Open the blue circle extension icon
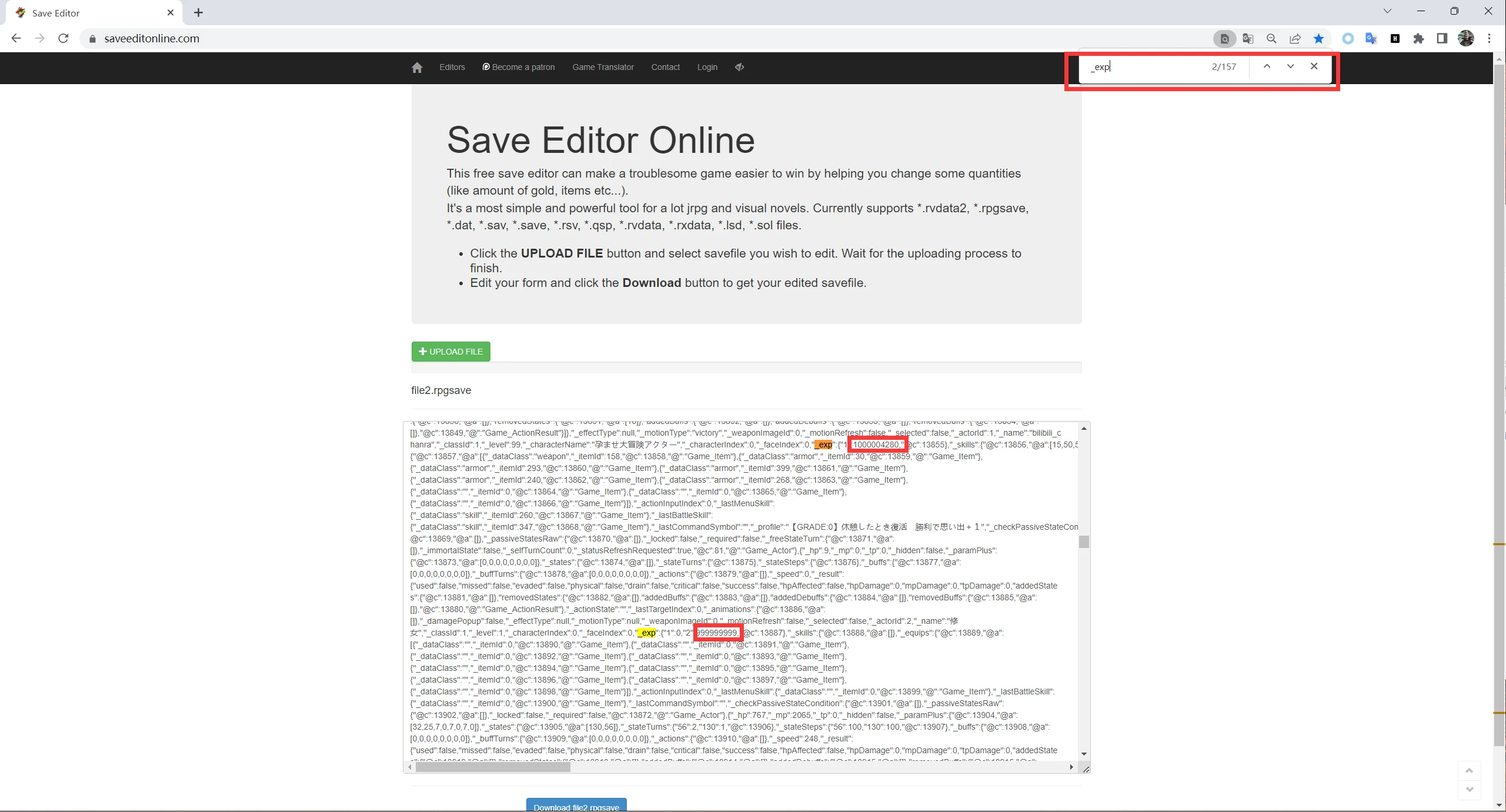Screen dimensions: 1506x812 [1348, 39]
